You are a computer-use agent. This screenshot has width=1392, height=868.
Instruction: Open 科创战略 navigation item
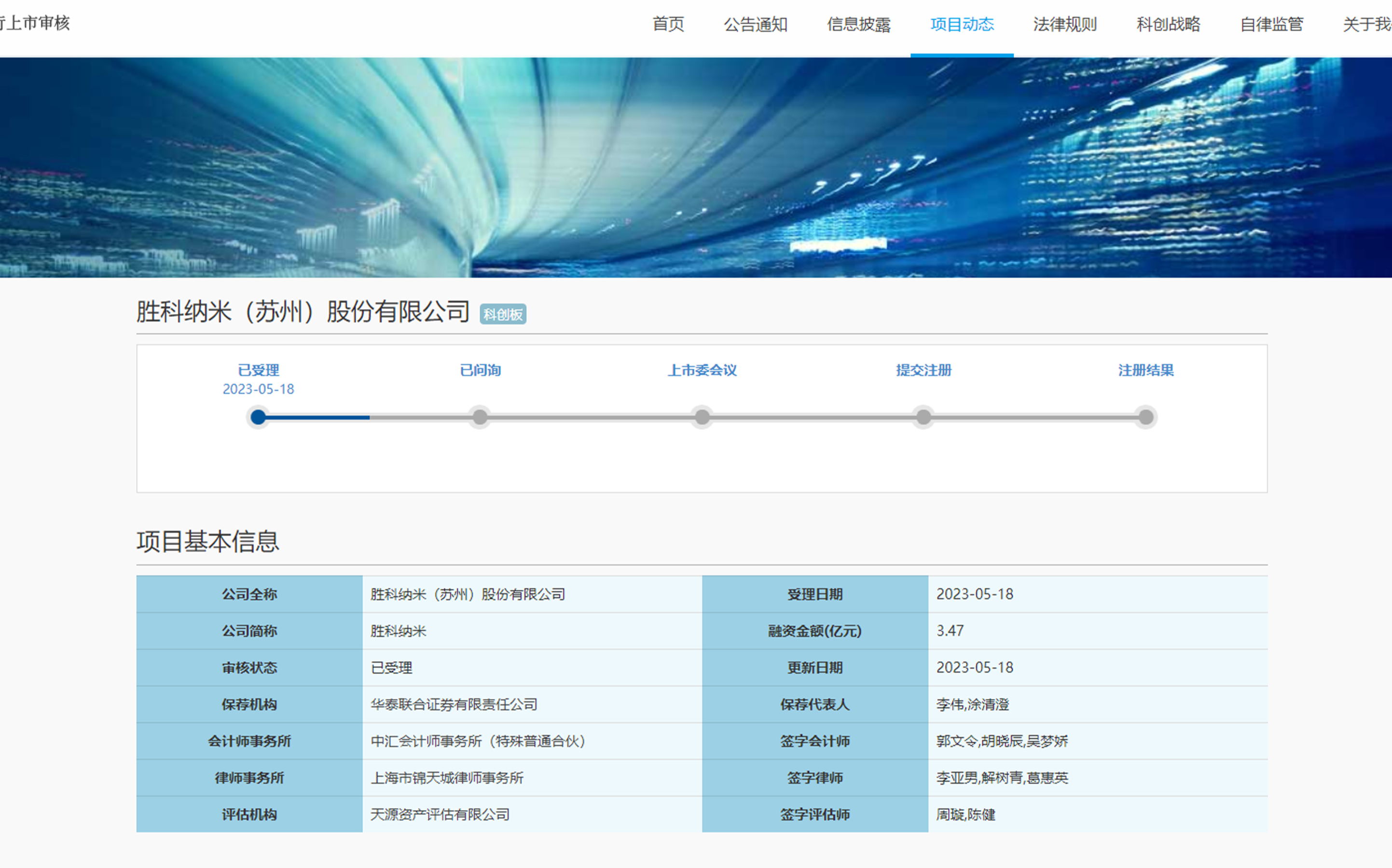coord(1168,24)
